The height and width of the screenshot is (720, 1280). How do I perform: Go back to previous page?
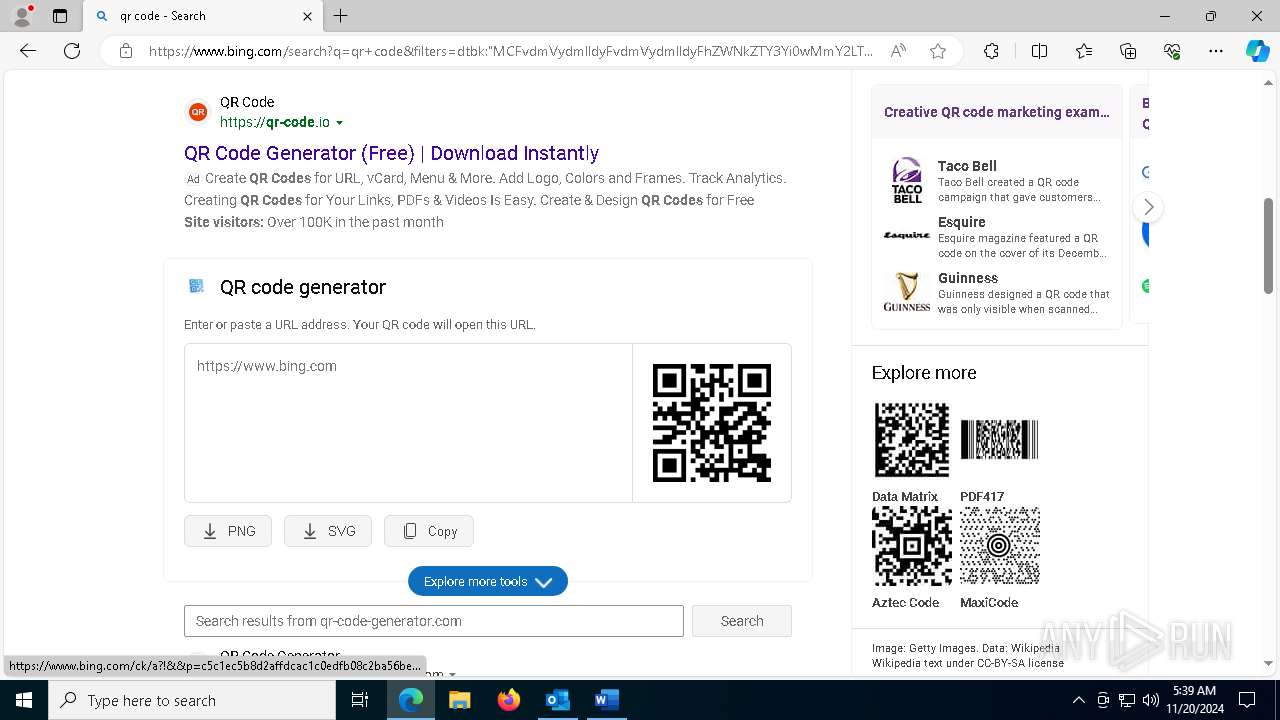pos(28,51)
